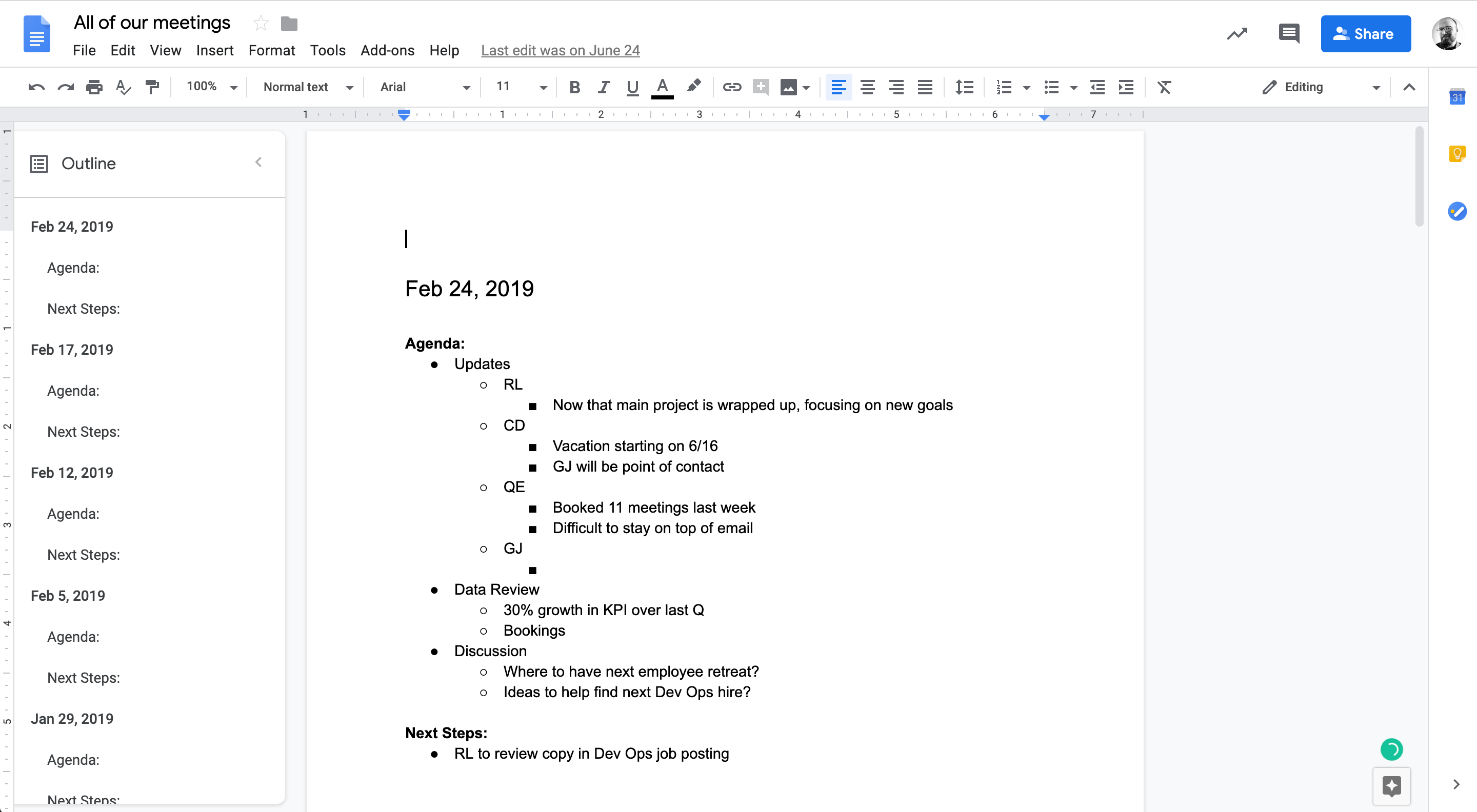The image size is (1477, 812).
Task: Click the text highlight color icon
Action: click(x=694, y=87)
